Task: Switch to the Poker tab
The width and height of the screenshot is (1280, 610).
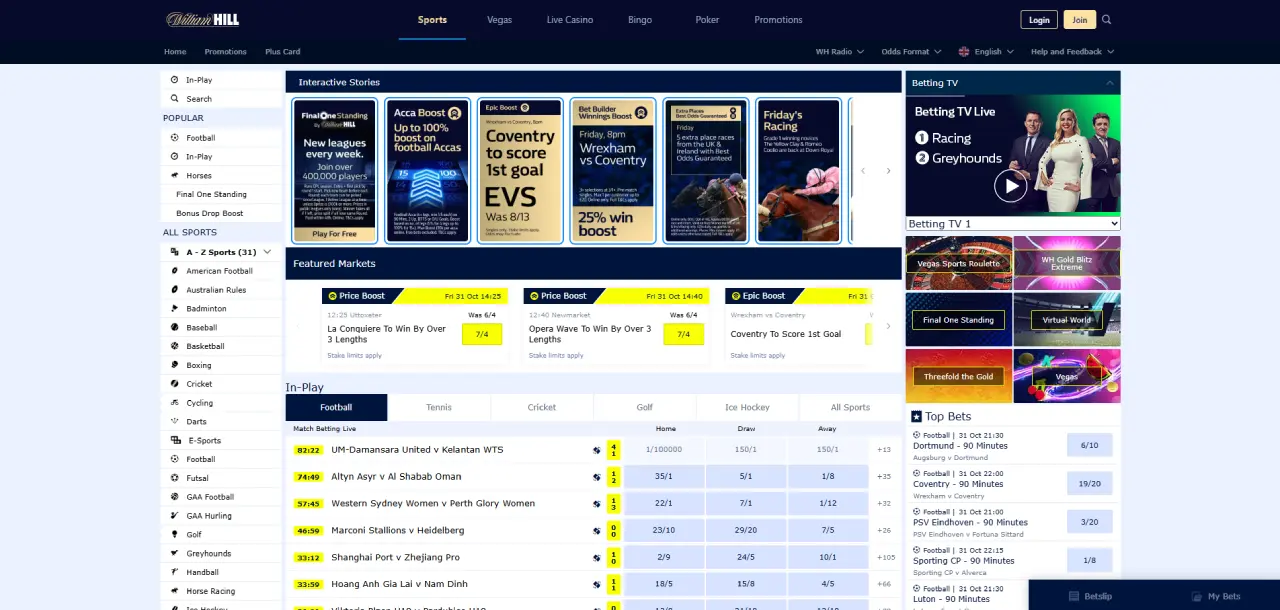Action: 707,20
